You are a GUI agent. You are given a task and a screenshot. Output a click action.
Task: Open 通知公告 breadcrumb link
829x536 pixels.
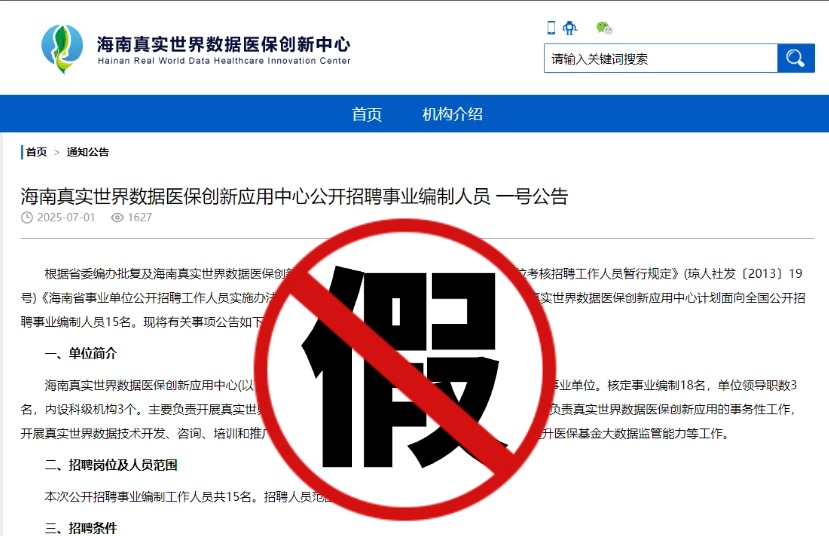pyautogui.click(x=88, y=152)
